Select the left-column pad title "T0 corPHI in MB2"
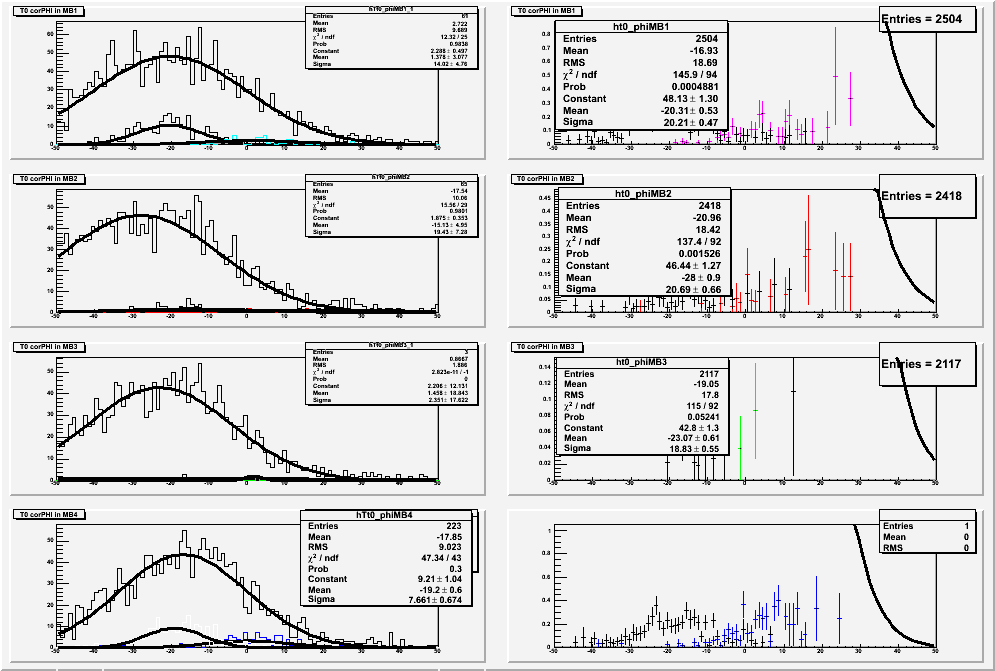The width and height of the screenshot is (995, 671). (x=49, y=179)
